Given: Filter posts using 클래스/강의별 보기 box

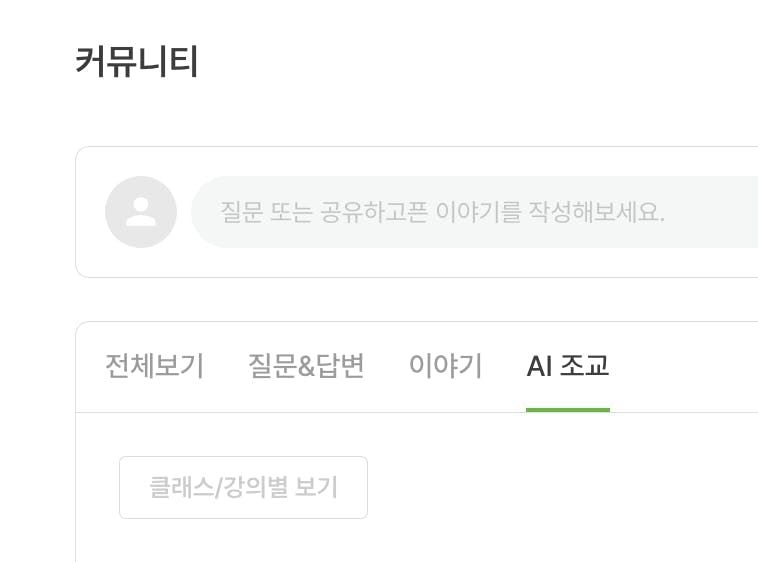Looking at the screenshot, I should tap(243, 487).
